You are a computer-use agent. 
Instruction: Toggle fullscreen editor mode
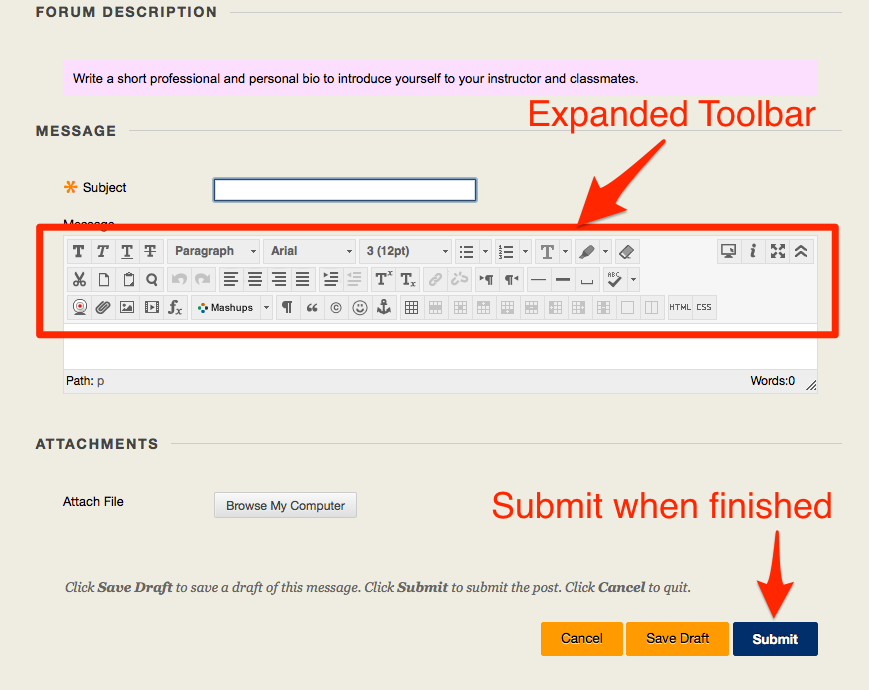click(x=778, y=252)
